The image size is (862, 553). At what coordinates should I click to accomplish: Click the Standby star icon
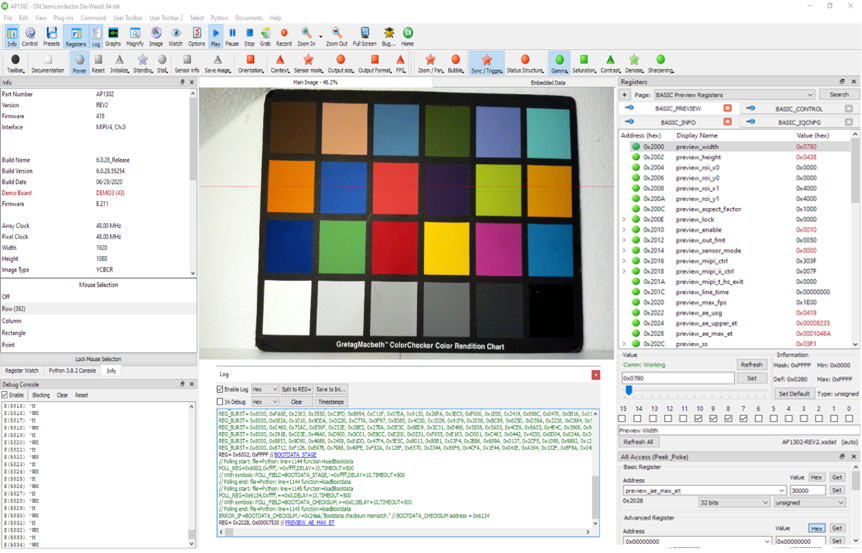pyautogui.click(x=142, y=63)
